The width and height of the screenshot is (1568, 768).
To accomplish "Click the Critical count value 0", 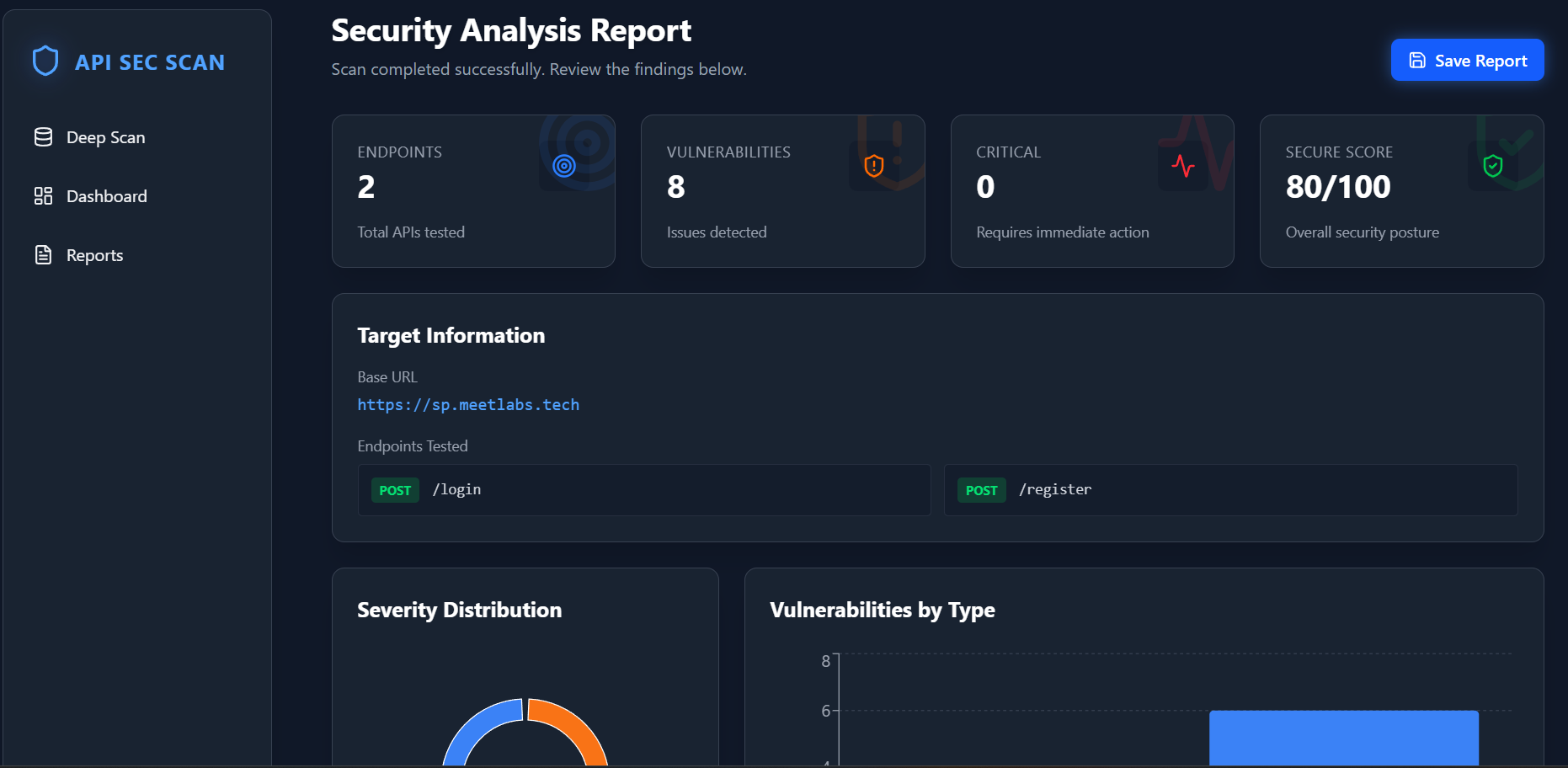I will (x=985, y=187).
